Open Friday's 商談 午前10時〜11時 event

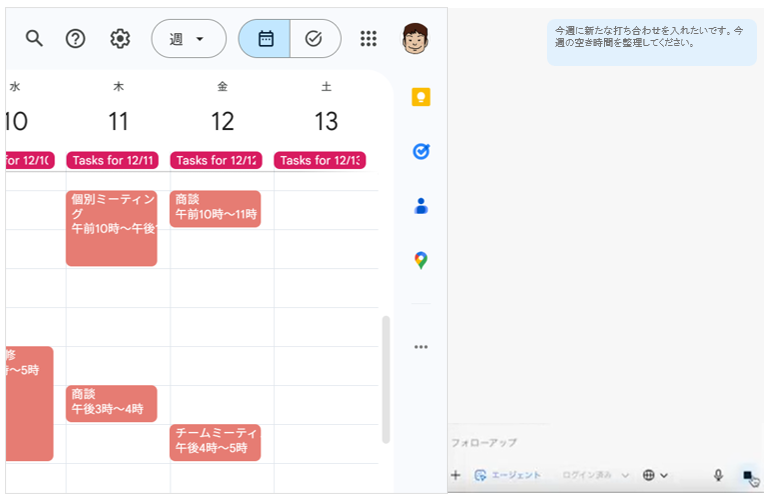coord(215,209)
